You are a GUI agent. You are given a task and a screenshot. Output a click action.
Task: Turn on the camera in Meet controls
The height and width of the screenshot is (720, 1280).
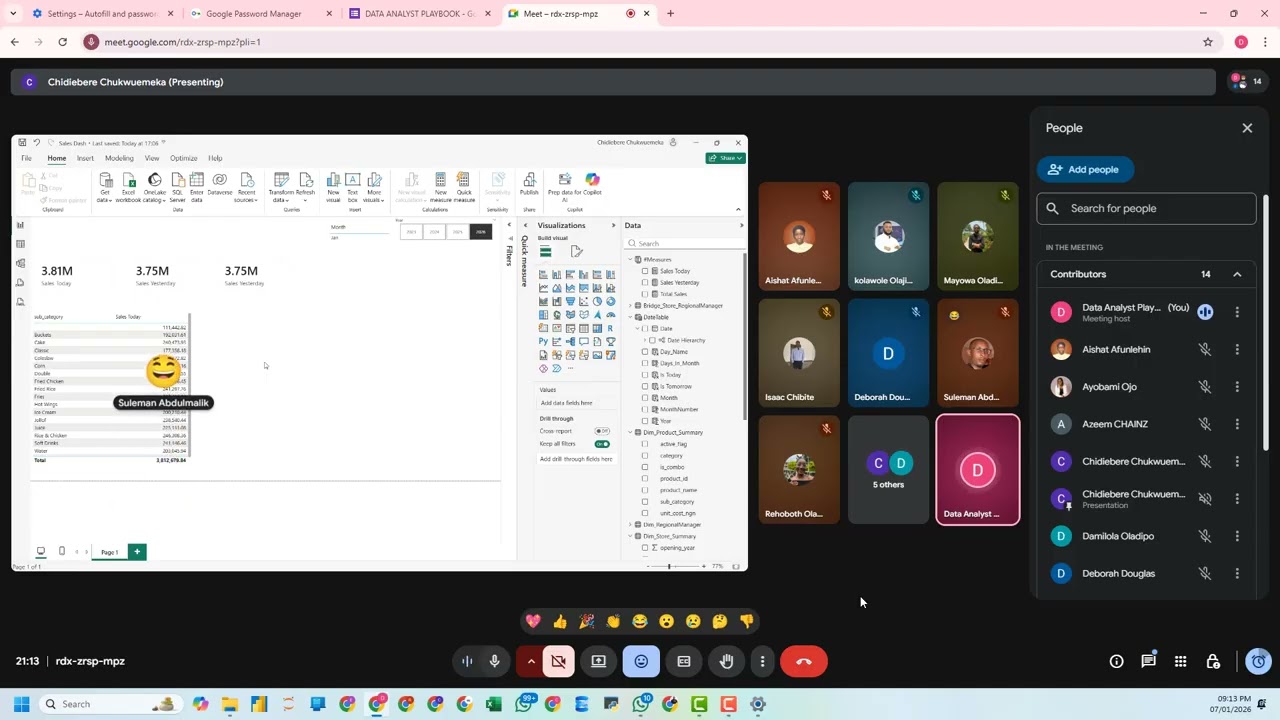(559, 661)
